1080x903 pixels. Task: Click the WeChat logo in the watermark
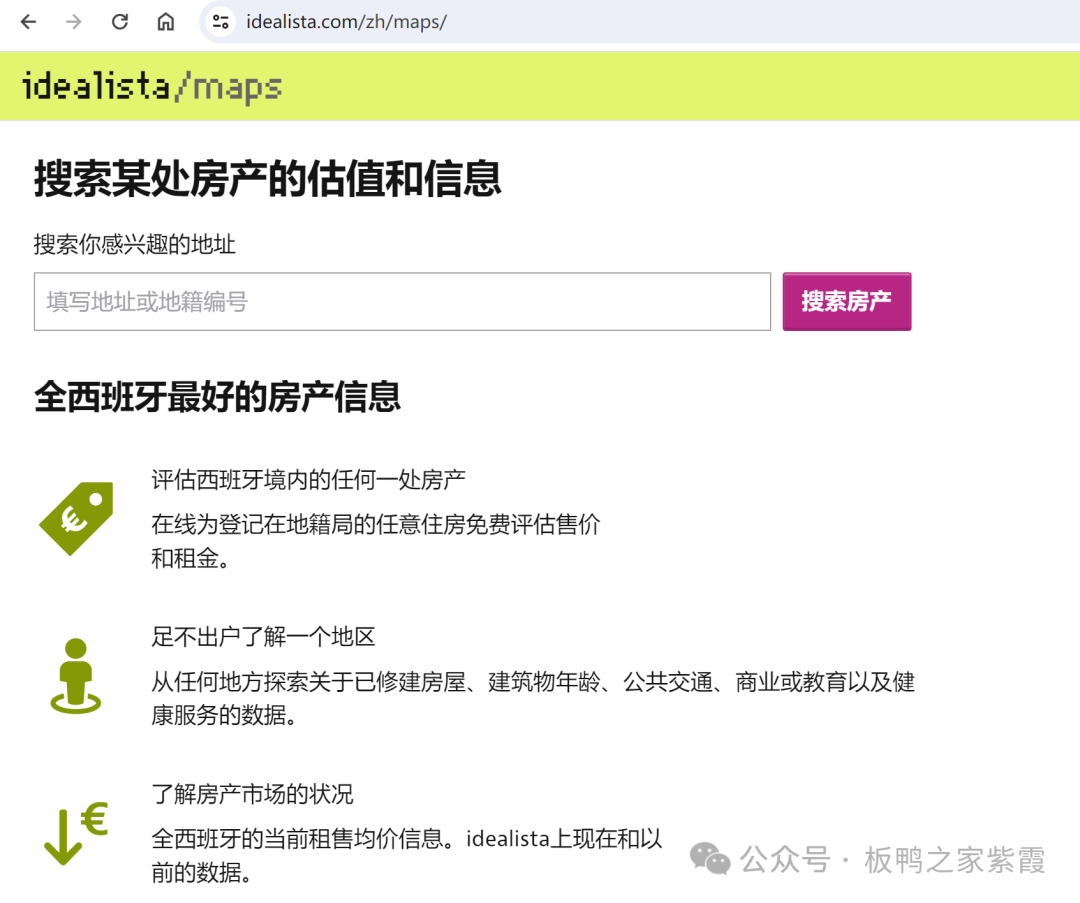[711, 859]
